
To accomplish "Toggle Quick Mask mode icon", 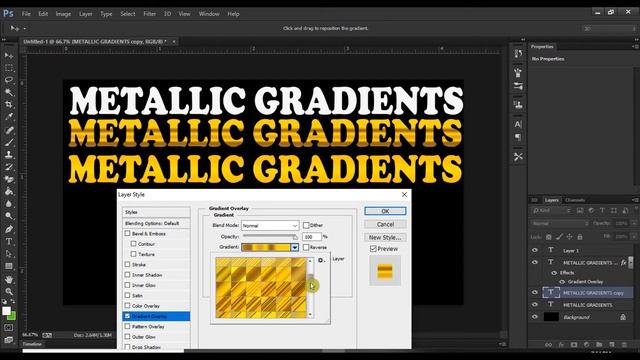I will coord(9,327).
